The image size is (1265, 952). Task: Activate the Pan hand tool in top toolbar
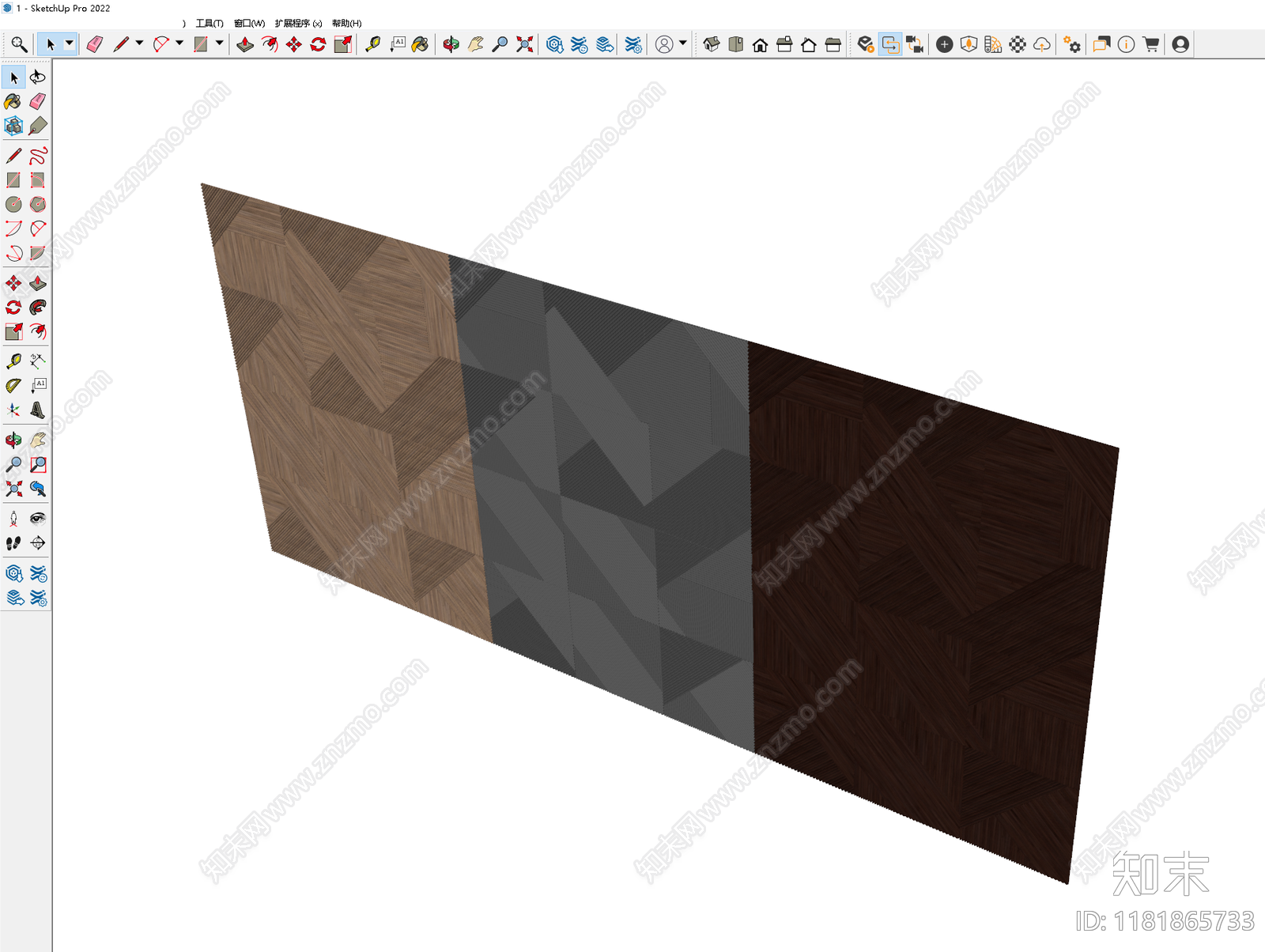pos(476,44)
